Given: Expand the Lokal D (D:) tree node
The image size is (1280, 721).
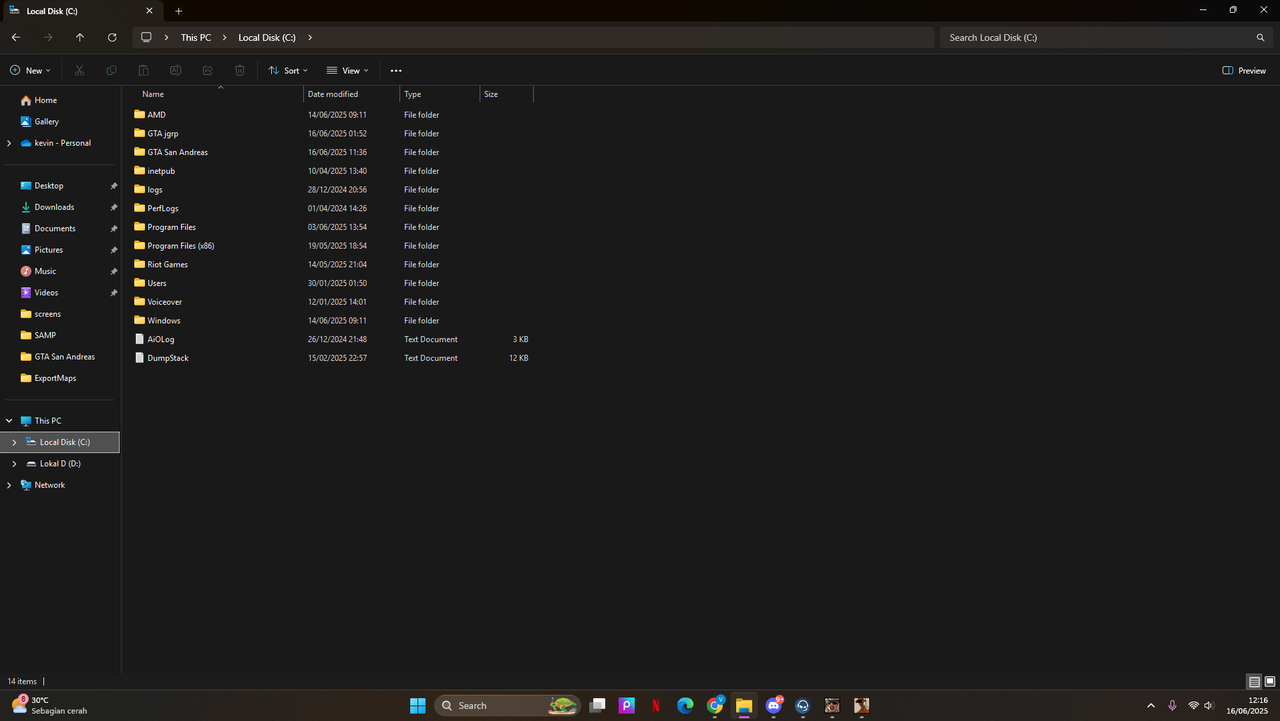Looking at the screenshot, I should coord(14,464).
